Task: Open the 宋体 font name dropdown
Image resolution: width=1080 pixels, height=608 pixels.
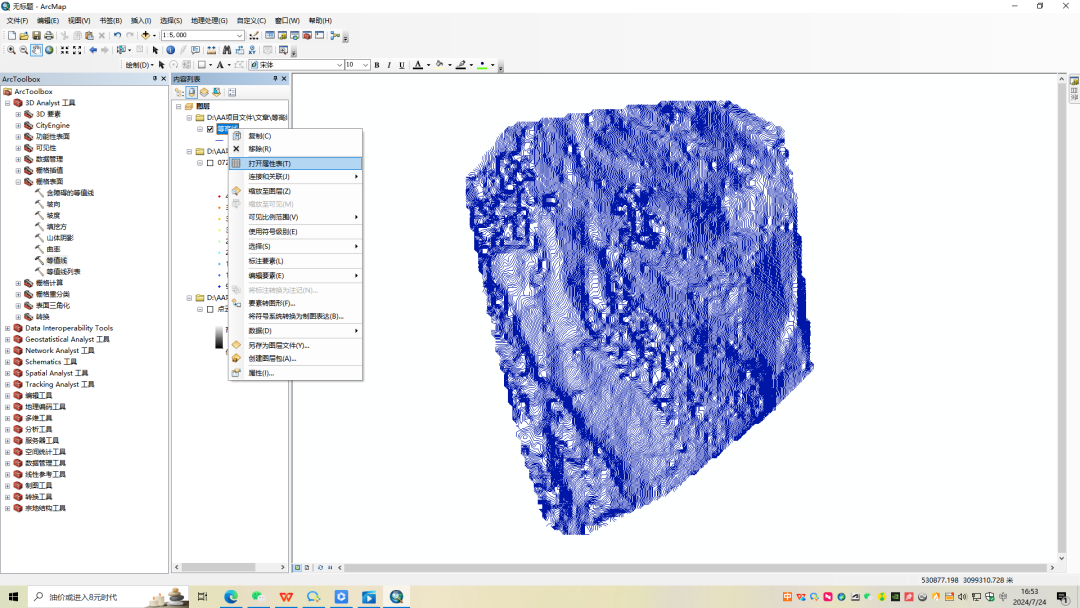Action: (339, 65)
